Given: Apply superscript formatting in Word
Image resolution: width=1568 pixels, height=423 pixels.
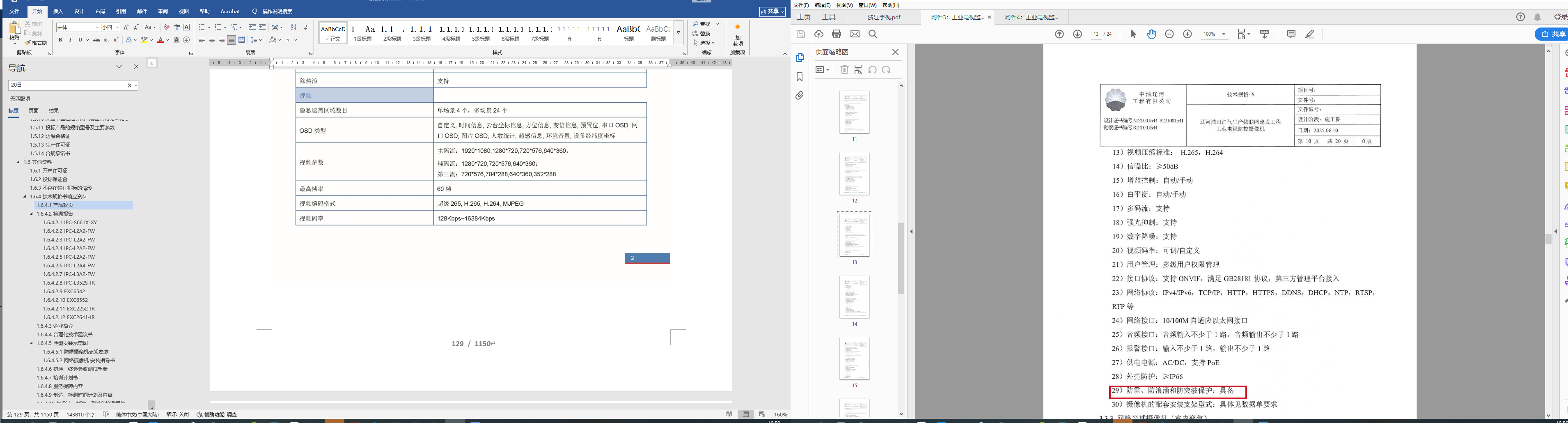Looking at the screenshot, I should [116, 40].
